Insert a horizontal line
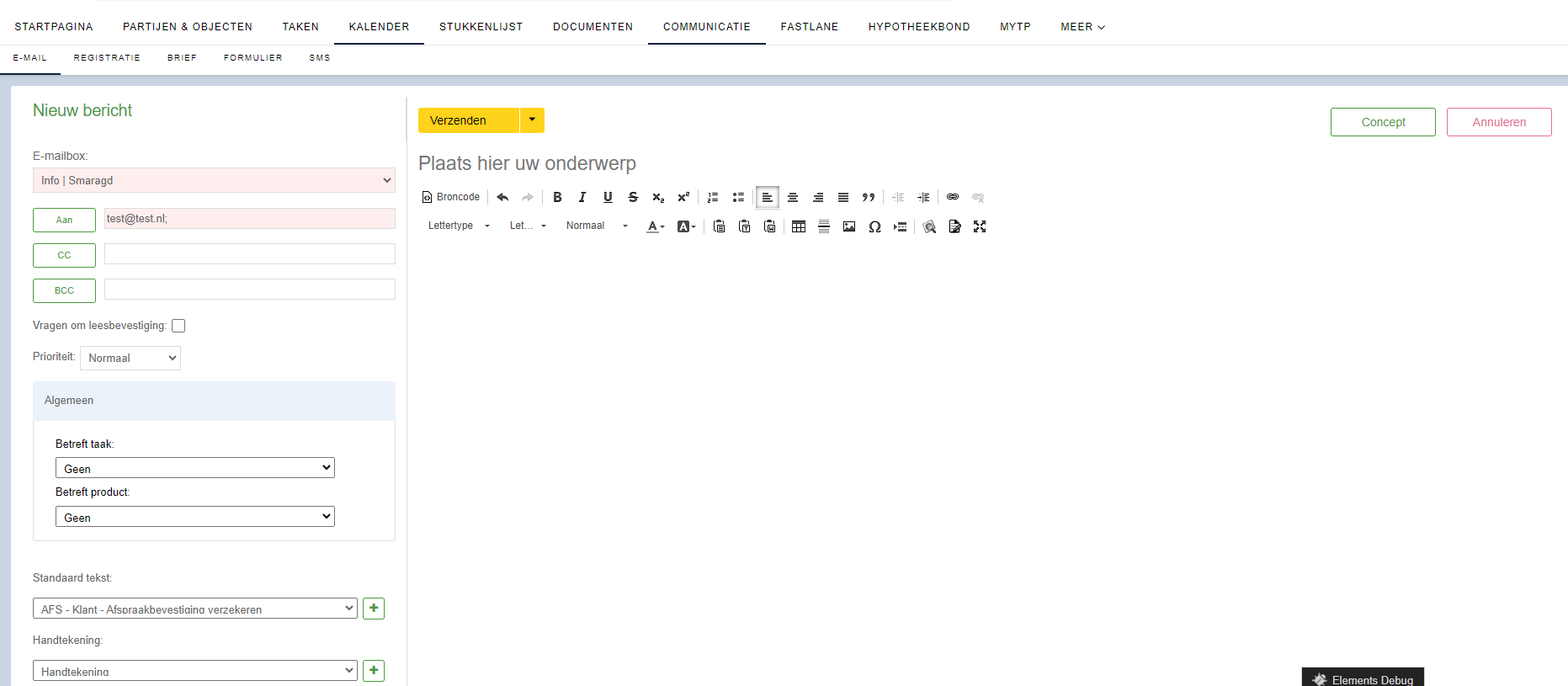 [824, 226]
